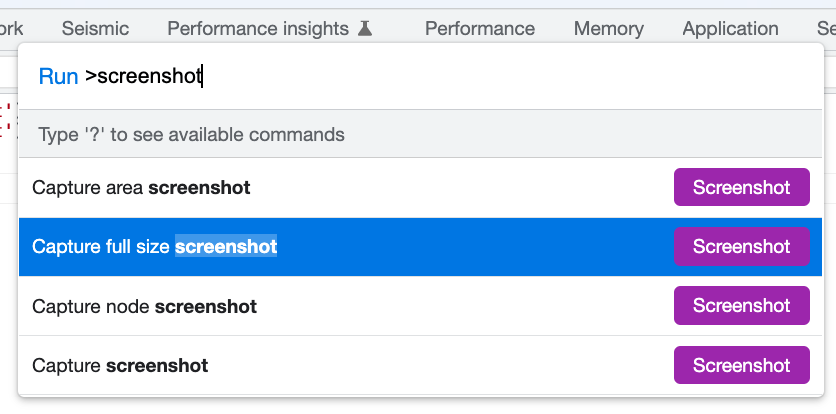Click the flask icon beside Performance insights
Viewport: 836px width, 414px height.
[365, 29]
